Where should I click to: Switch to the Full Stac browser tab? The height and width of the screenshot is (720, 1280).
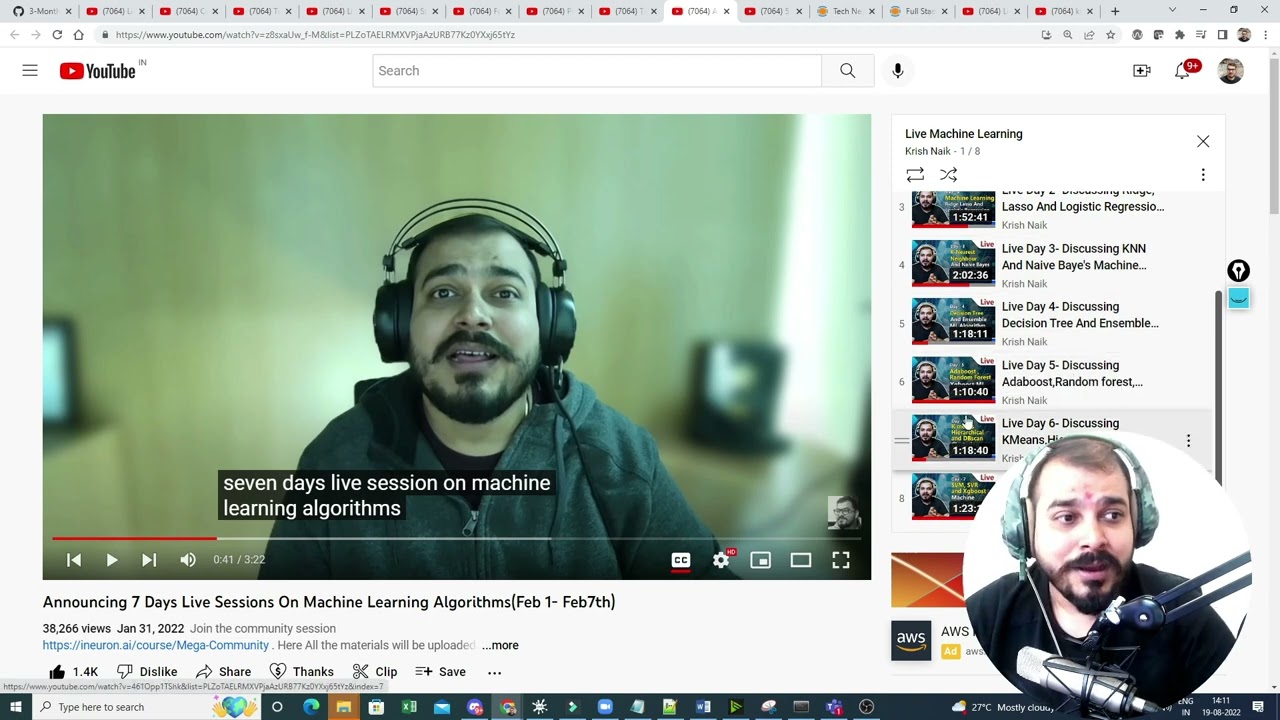(x=918, y=11)
